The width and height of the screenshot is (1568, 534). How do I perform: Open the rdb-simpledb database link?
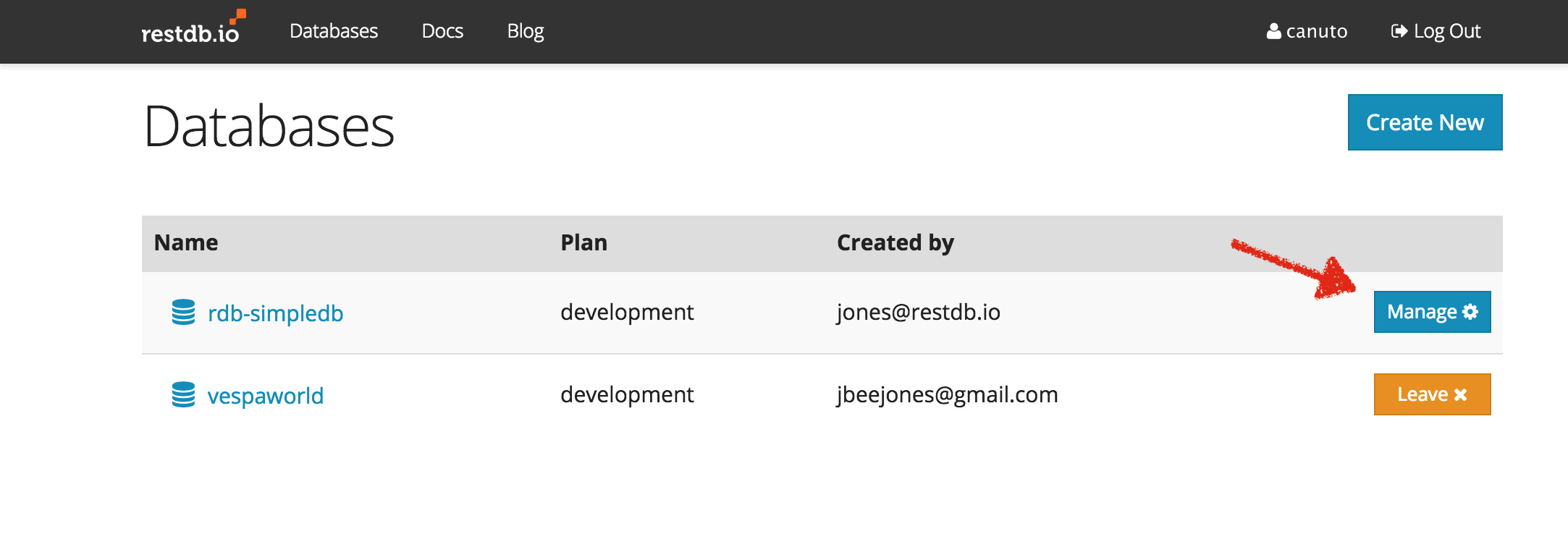(275, 313)
